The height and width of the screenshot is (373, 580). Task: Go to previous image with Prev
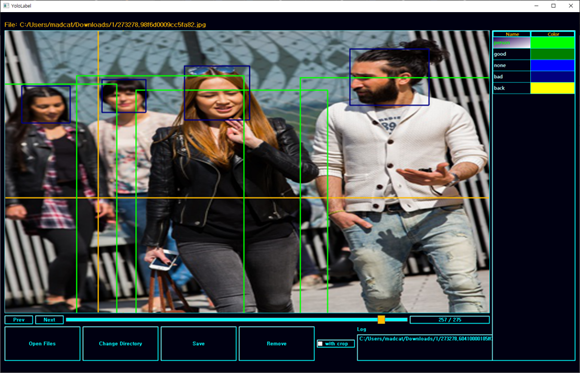[x=19, y=320]
